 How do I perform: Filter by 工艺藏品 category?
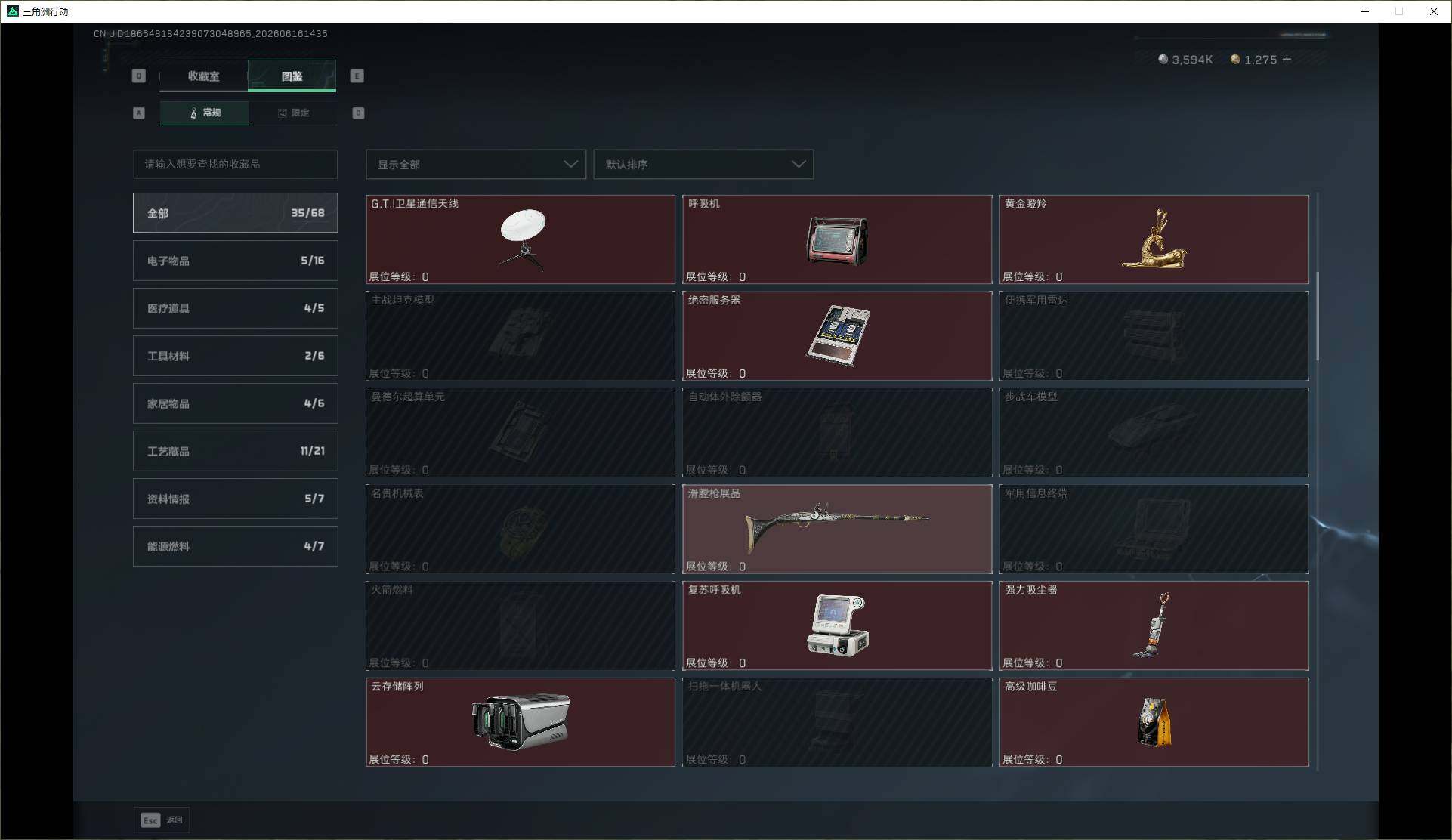[236, 451]
